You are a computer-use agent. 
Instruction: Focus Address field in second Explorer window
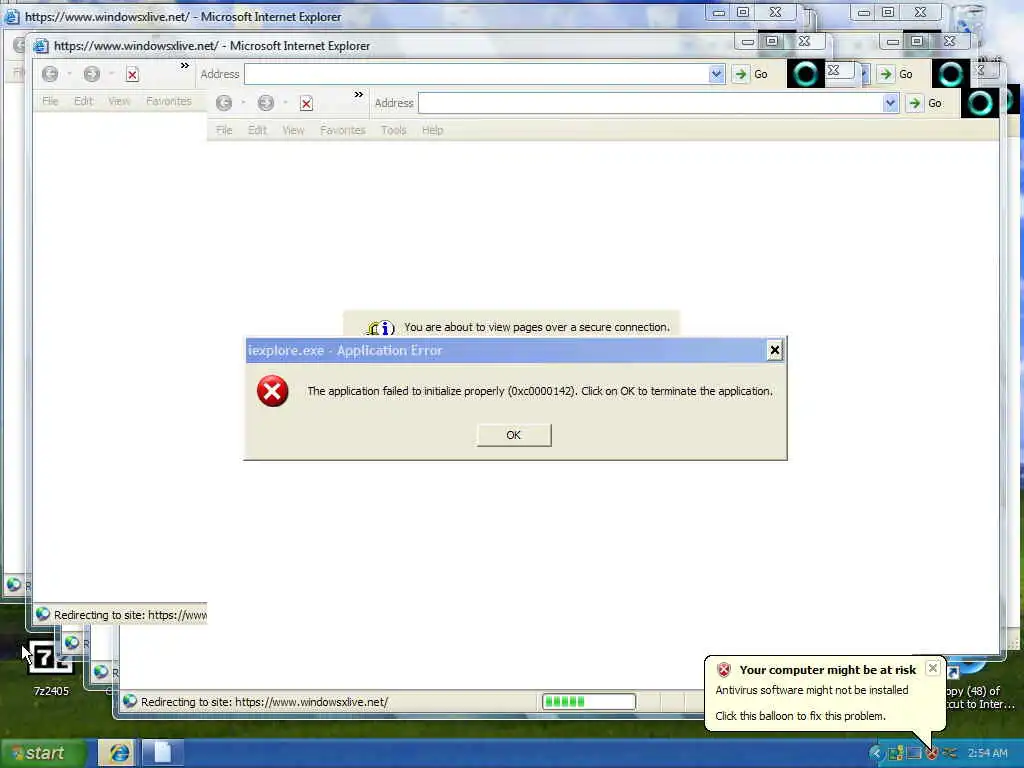477,74
